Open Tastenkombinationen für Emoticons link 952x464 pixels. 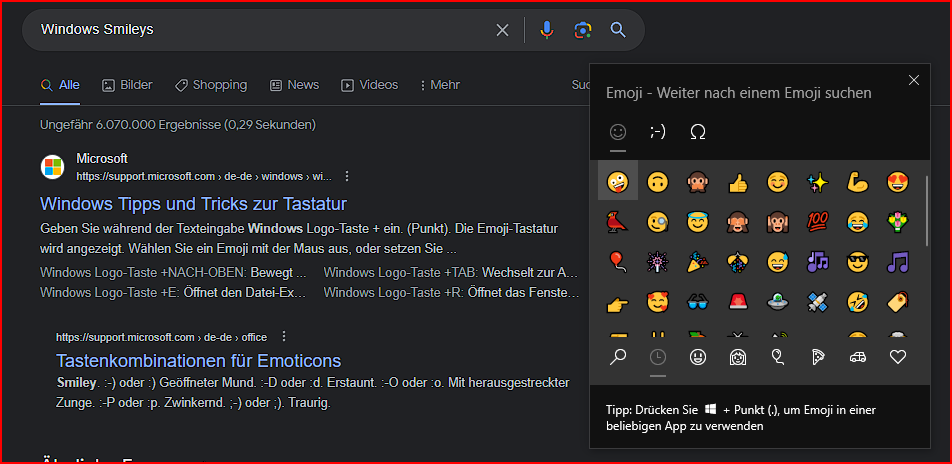198,361
